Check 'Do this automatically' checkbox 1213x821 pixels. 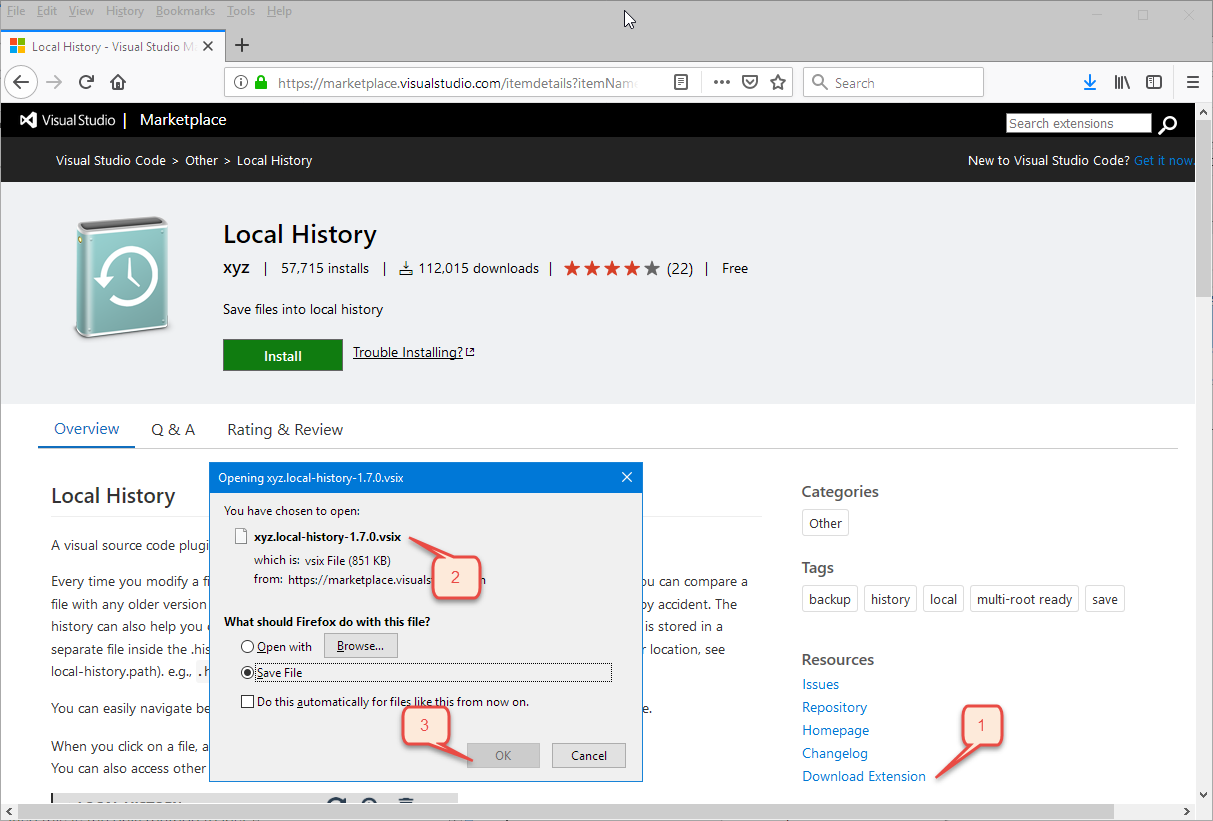(x=247, y=702)
